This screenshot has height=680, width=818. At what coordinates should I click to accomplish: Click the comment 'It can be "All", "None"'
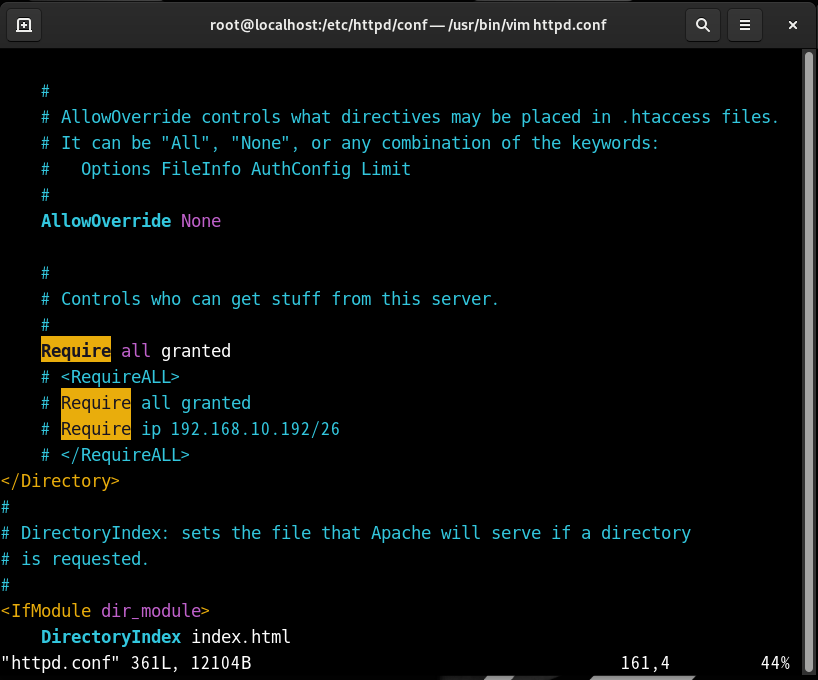coord(351,143)
